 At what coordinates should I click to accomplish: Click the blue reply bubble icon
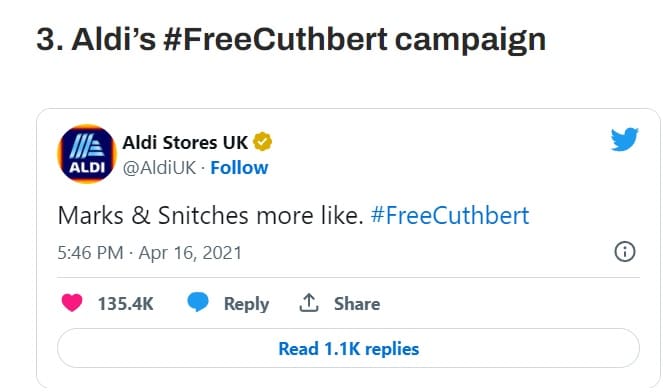(x=198, y=302)
